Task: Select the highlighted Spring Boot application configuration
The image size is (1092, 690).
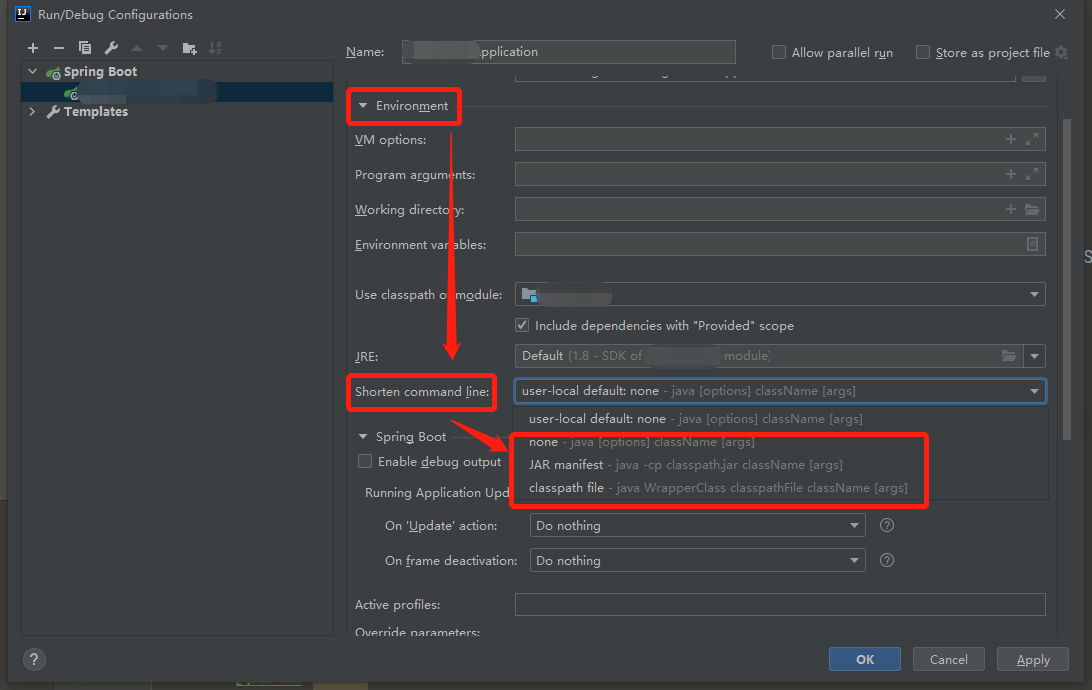Action: [177, 92]
